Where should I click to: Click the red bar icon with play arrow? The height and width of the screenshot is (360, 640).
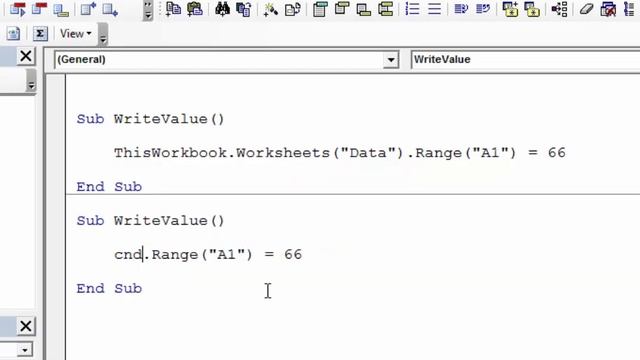(17, 9)
